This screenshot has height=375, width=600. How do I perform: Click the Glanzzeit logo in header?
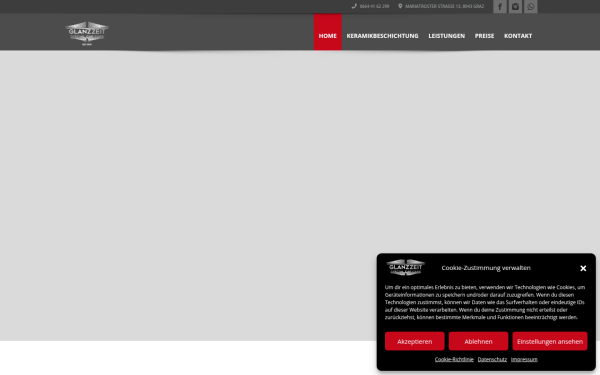pyautogui.click(x=87, y=33)
